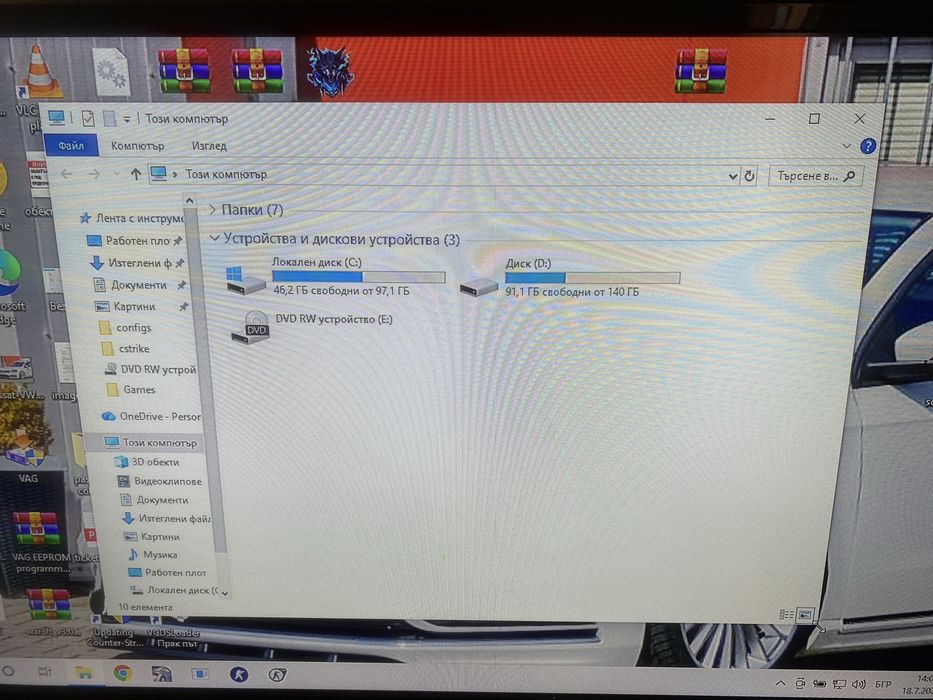Click navigation pane scroll up arrow
This screenshot has height=700, width=933.
(x=189, y=201)
